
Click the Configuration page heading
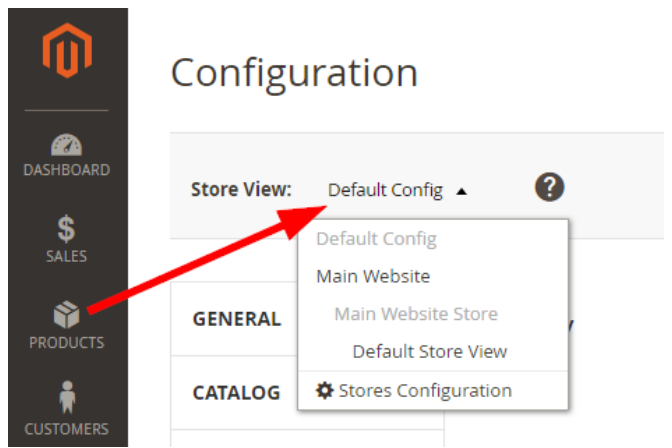[x=294, y=73]
